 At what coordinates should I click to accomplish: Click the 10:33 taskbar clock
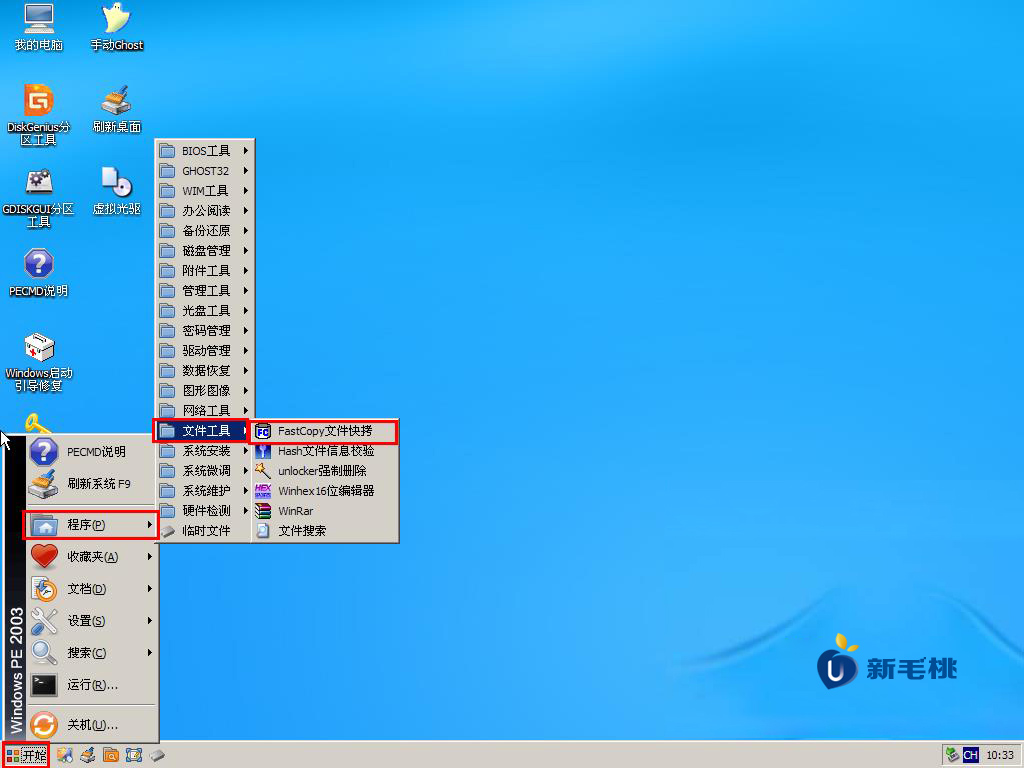click(x=999, y=755)
